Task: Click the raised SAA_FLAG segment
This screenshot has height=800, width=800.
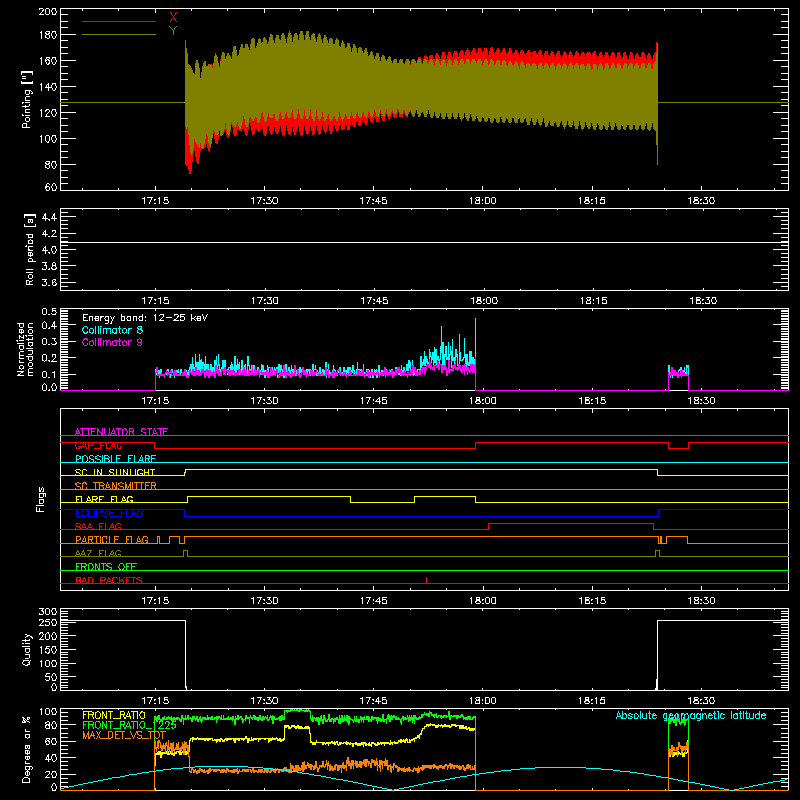Action: 571,524
